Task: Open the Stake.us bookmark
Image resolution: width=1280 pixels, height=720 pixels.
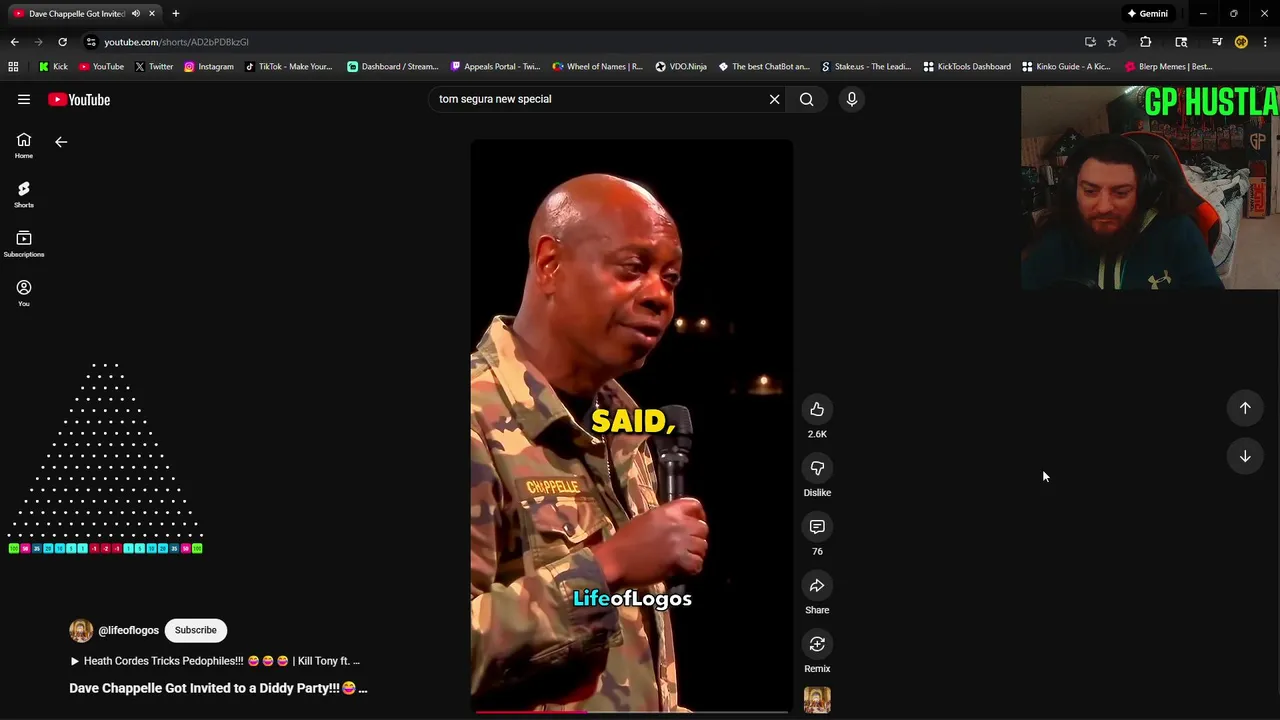Action: (866, 67)
